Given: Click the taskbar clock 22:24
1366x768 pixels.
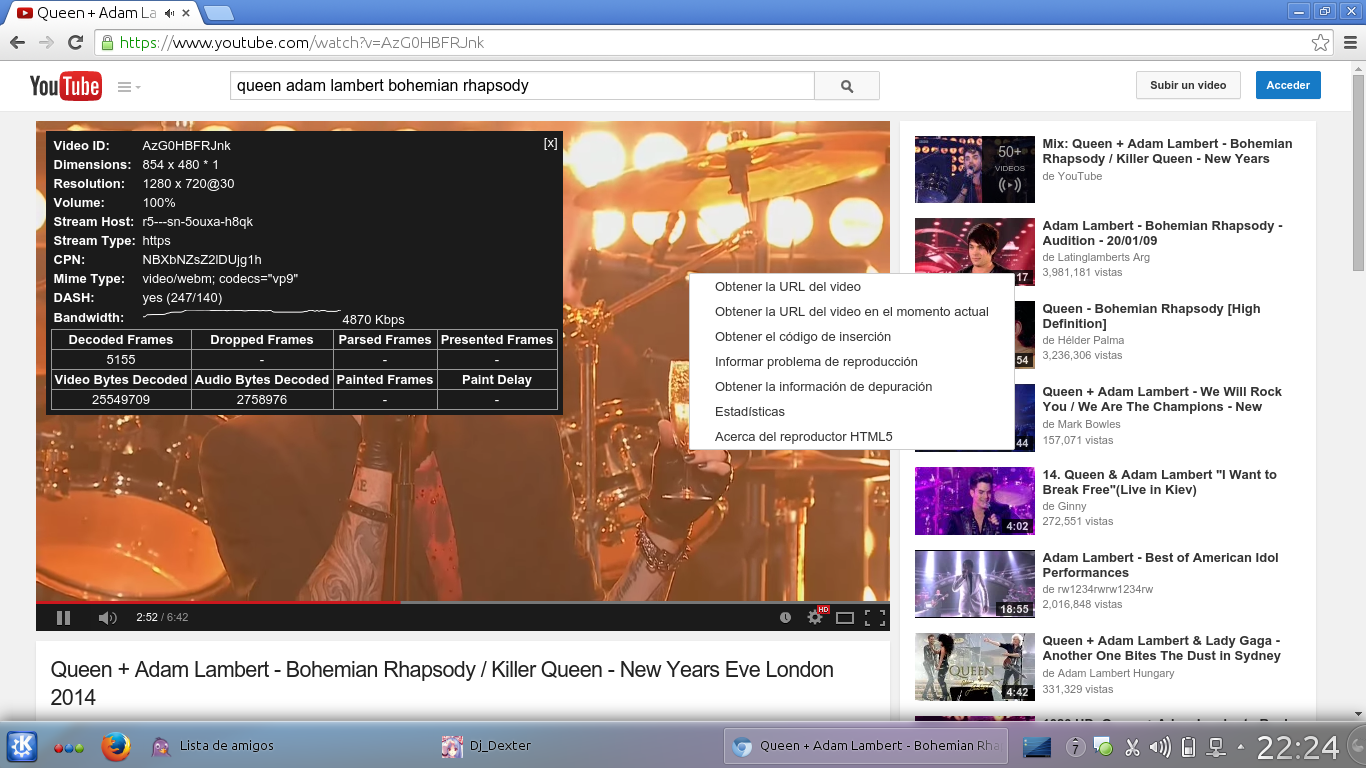Looking at the screenshot, I should pos(1298,747).
